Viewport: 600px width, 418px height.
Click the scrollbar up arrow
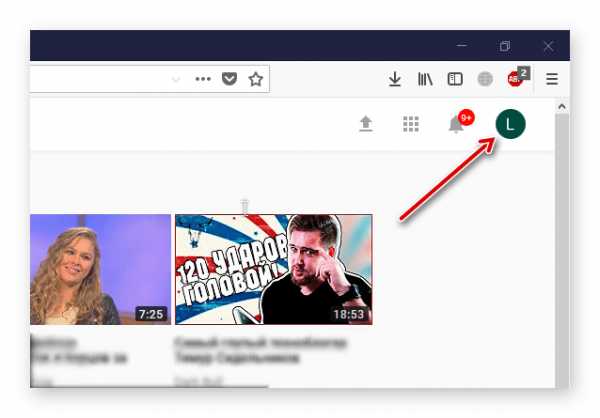pos(562,106)
